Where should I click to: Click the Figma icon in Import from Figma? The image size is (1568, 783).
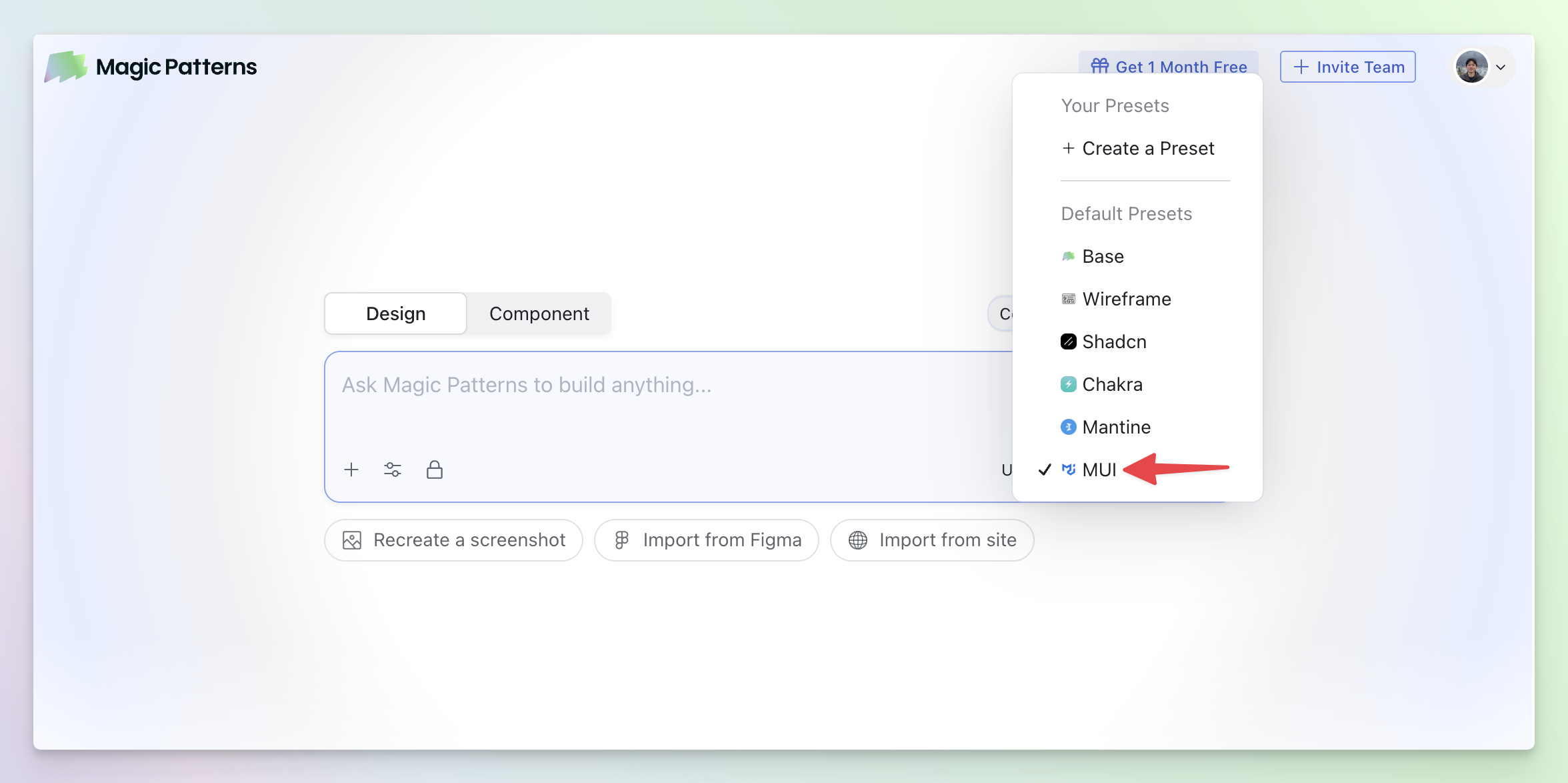point(621,540)
